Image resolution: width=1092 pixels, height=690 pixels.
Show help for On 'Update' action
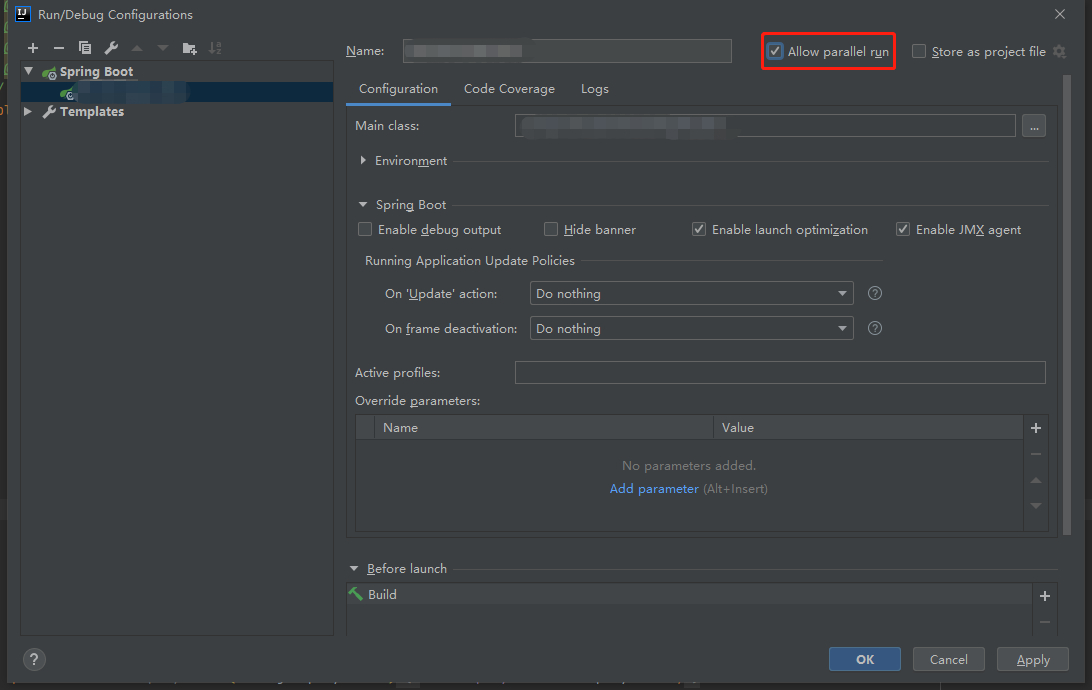[875, 293]
